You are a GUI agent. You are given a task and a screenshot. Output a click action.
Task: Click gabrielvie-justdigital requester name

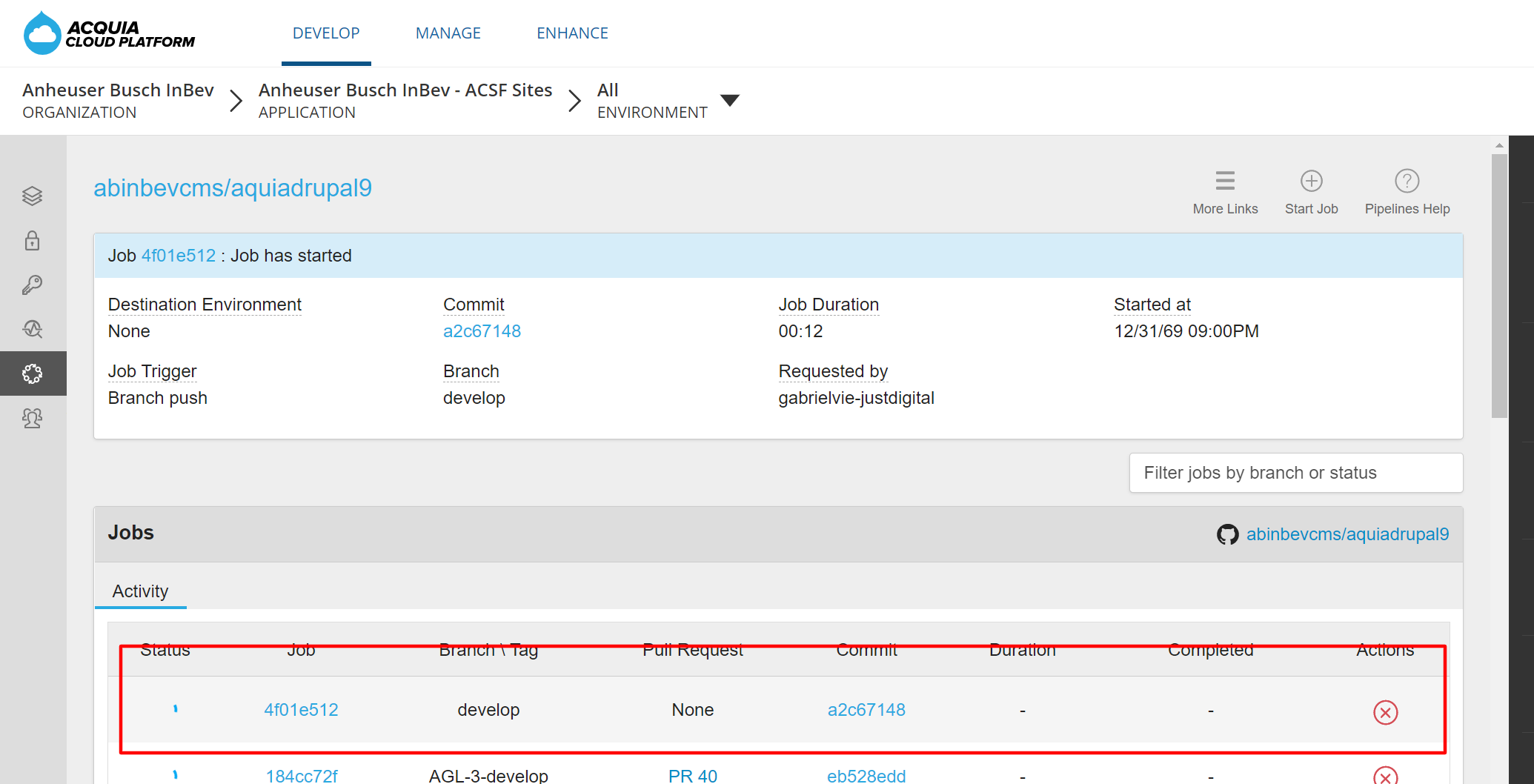[x=856, y=398]
